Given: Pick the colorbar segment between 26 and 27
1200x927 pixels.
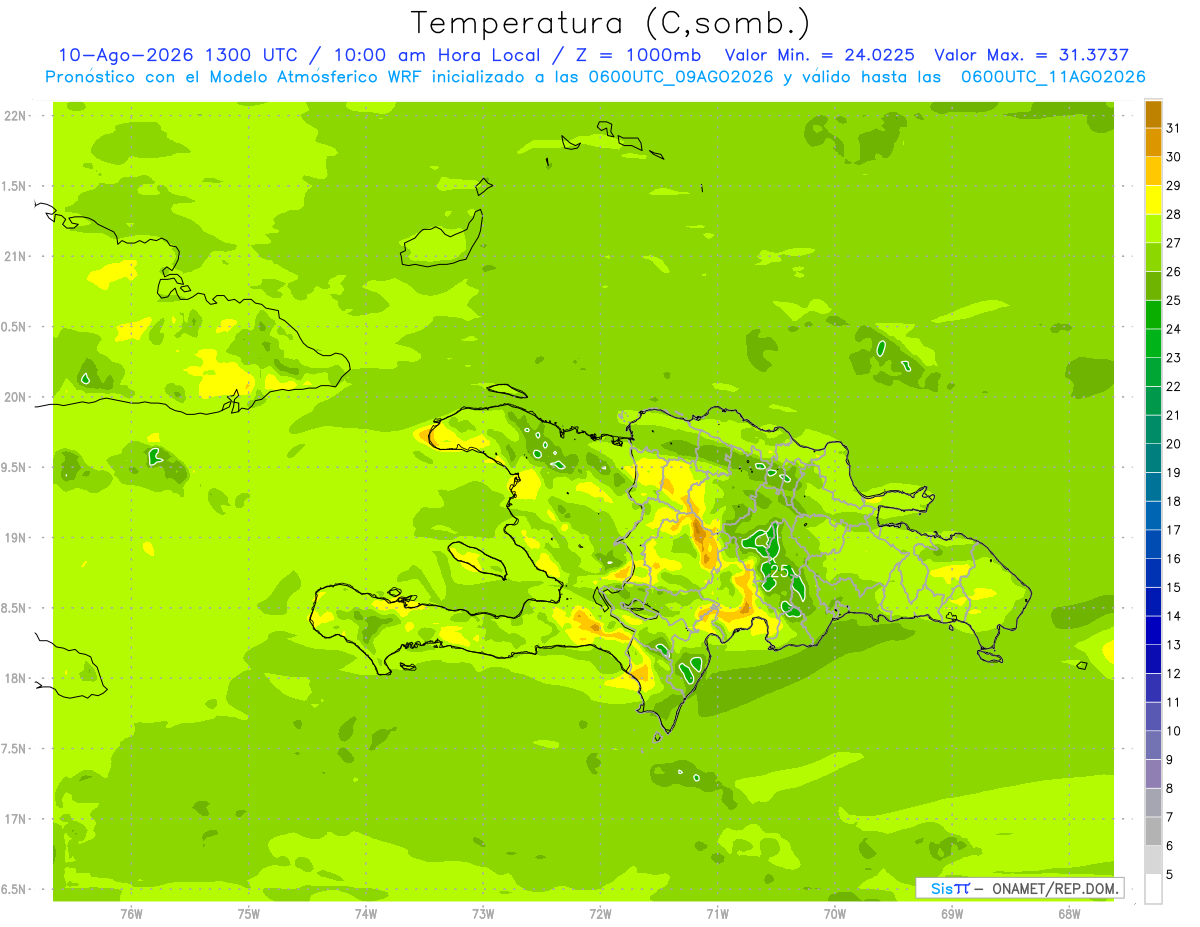Looking at the screenshot, I should (x=1153, y=258).
